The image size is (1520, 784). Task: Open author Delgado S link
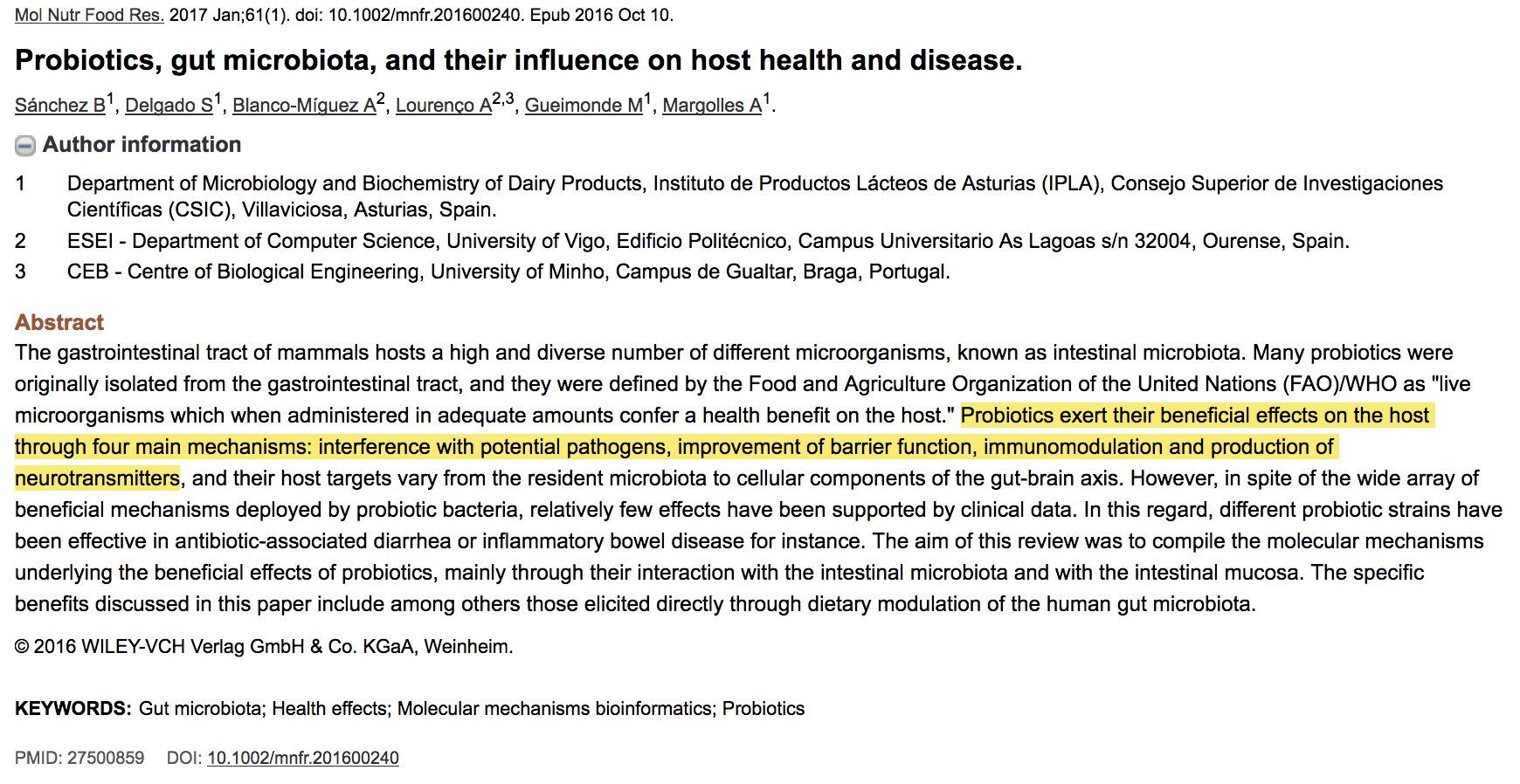(x=169, y=106)
